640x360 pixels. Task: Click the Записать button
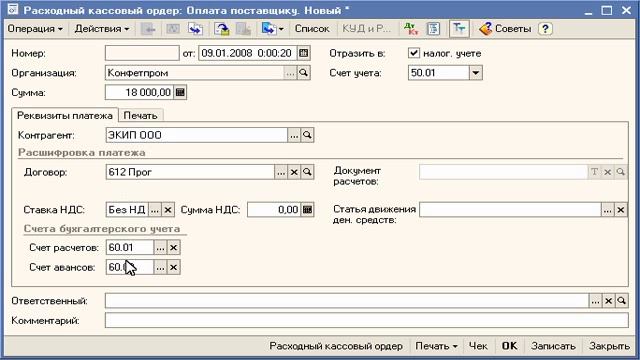(553, 346)
